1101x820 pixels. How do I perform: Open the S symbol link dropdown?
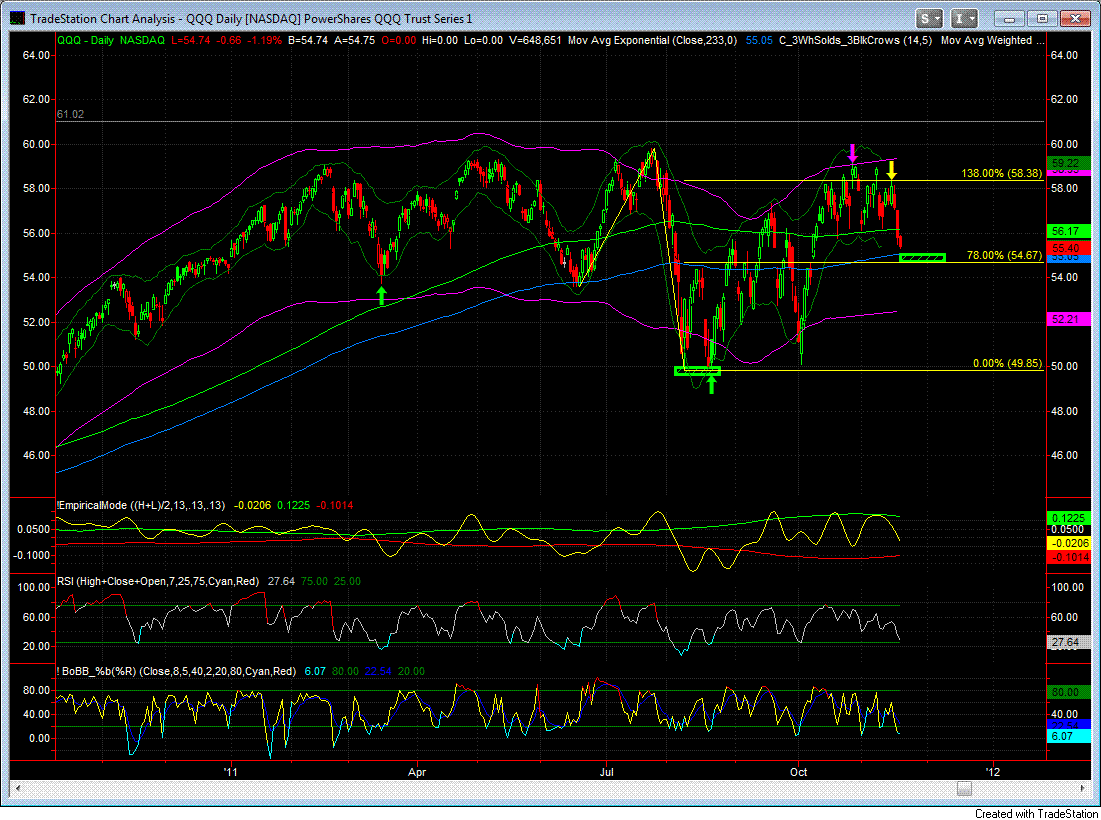pos(929,19)
